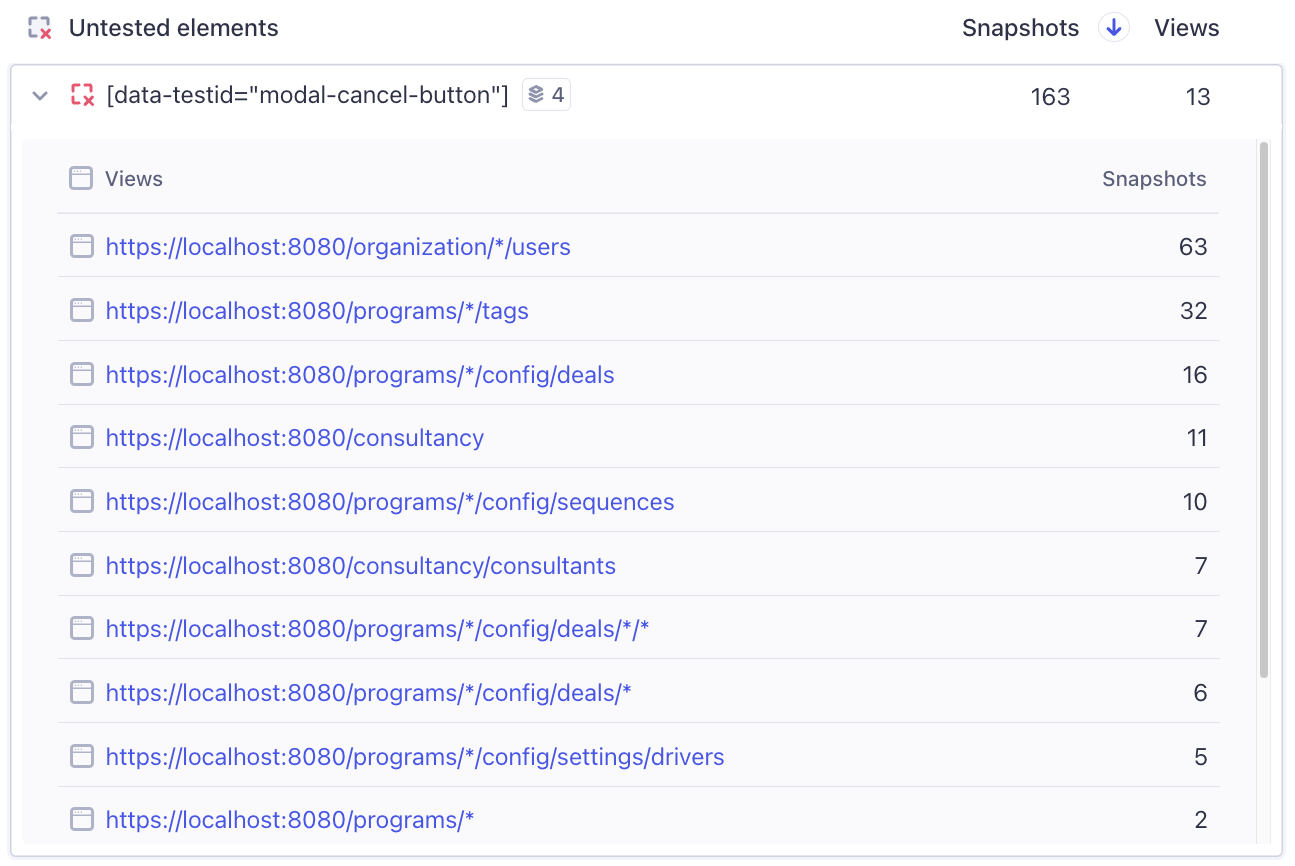
Task: Open the organization/*/users link
Action: click(338, 246)
